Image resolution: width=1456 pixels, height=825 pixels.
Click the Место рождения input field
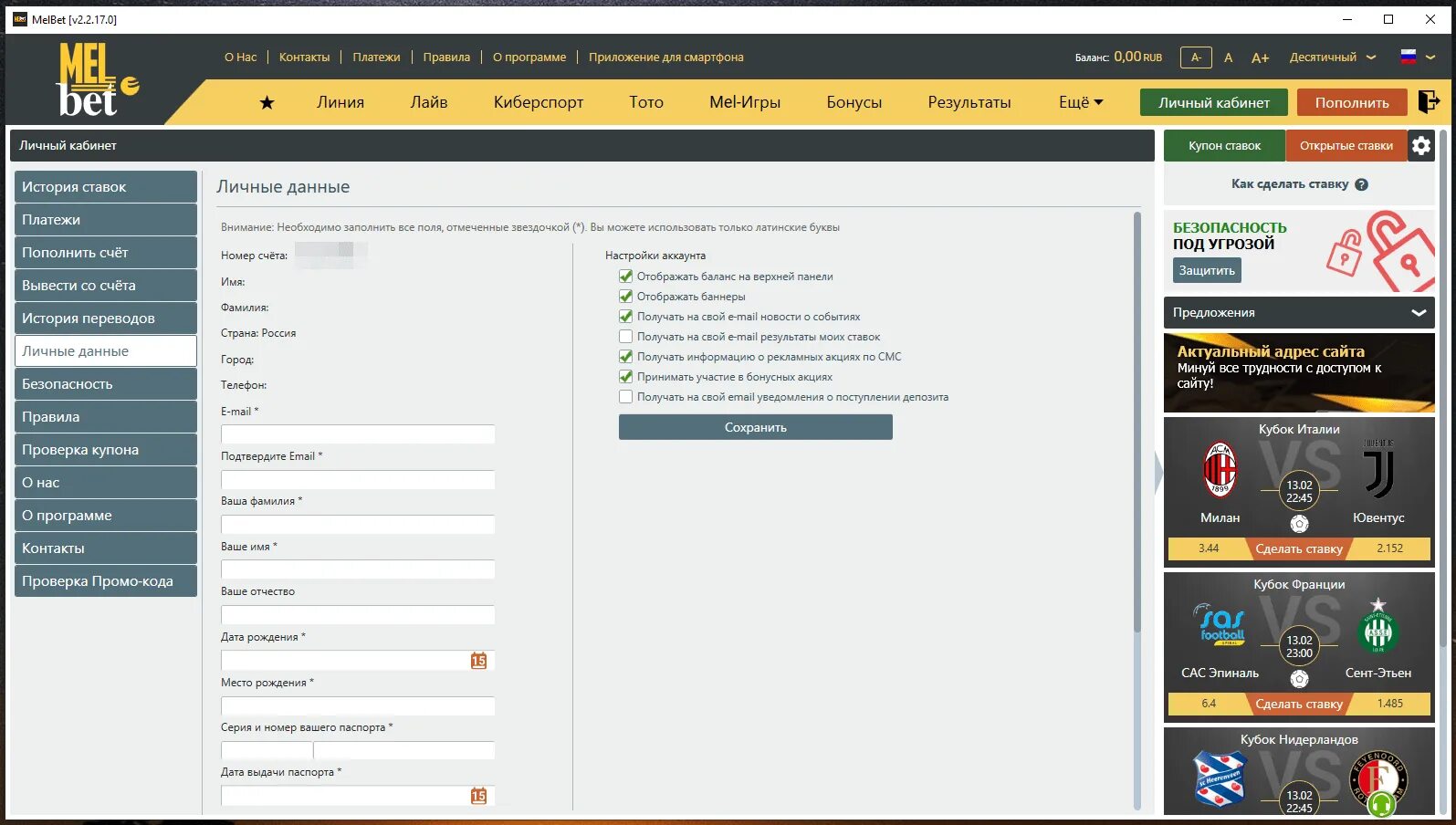click(358, 705)
